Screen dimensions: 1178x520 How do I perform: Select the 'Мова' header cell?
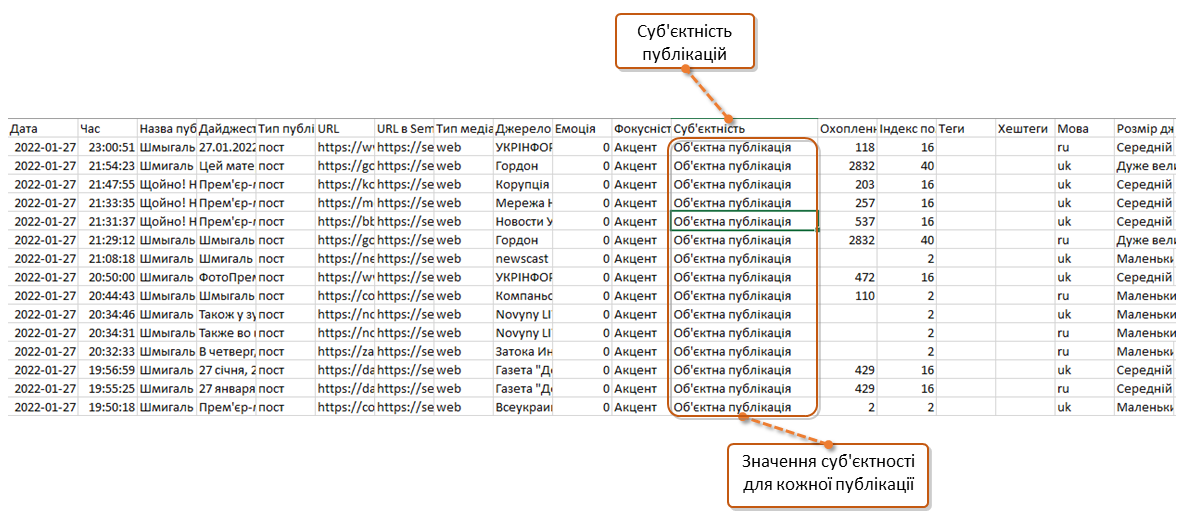click(x=1085, y=128)
